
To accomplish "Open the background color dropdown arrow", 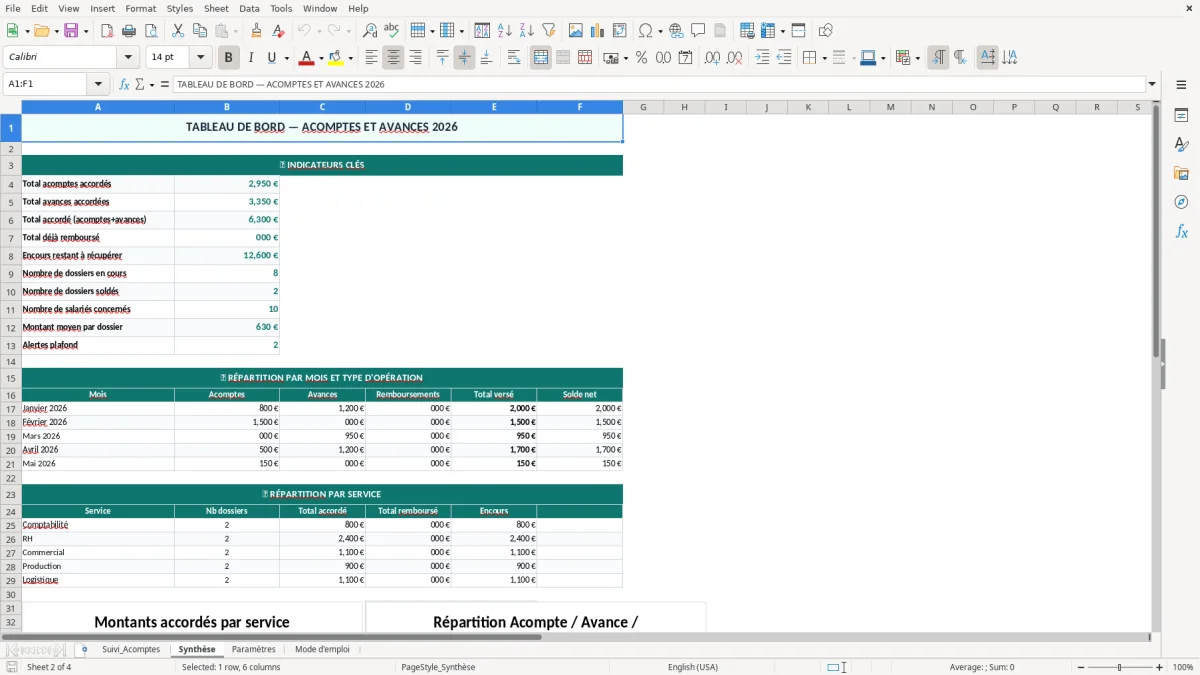I will pyautogui.click(x=350, y=58).
